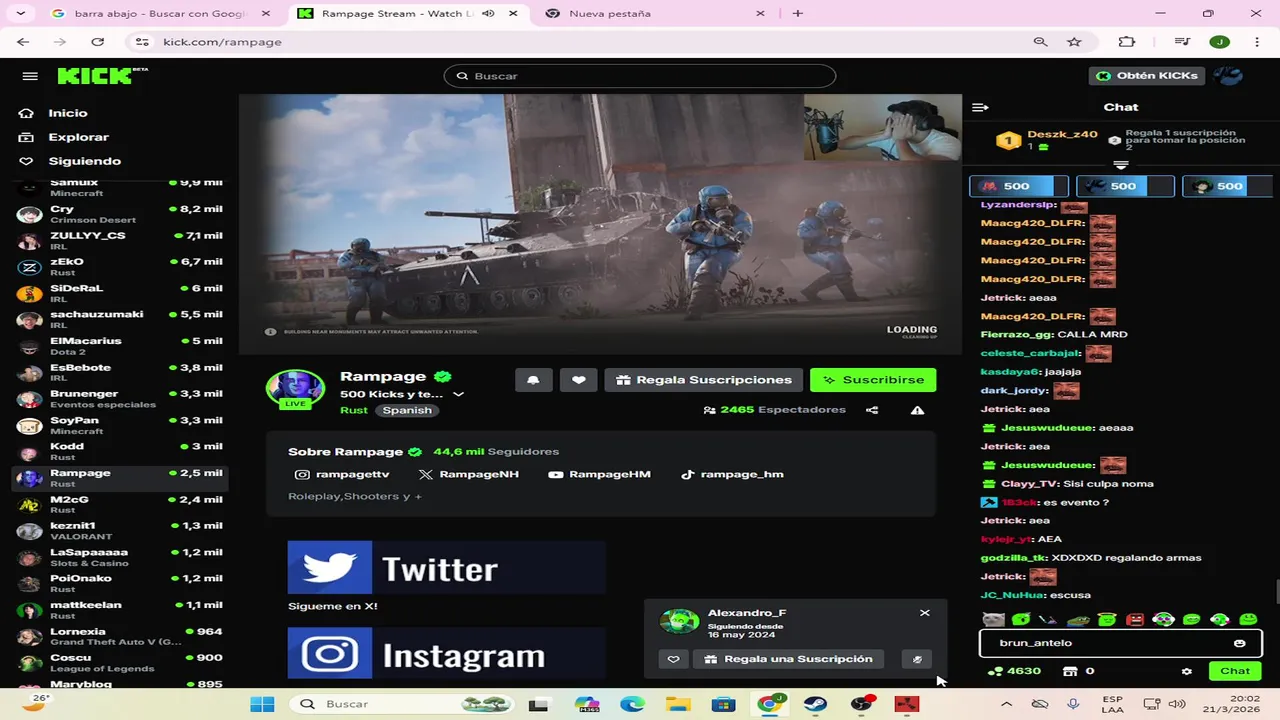Open LaSapaaaaa Slots & Casino channel
The image size is (1280, 720).
(121, 557)
